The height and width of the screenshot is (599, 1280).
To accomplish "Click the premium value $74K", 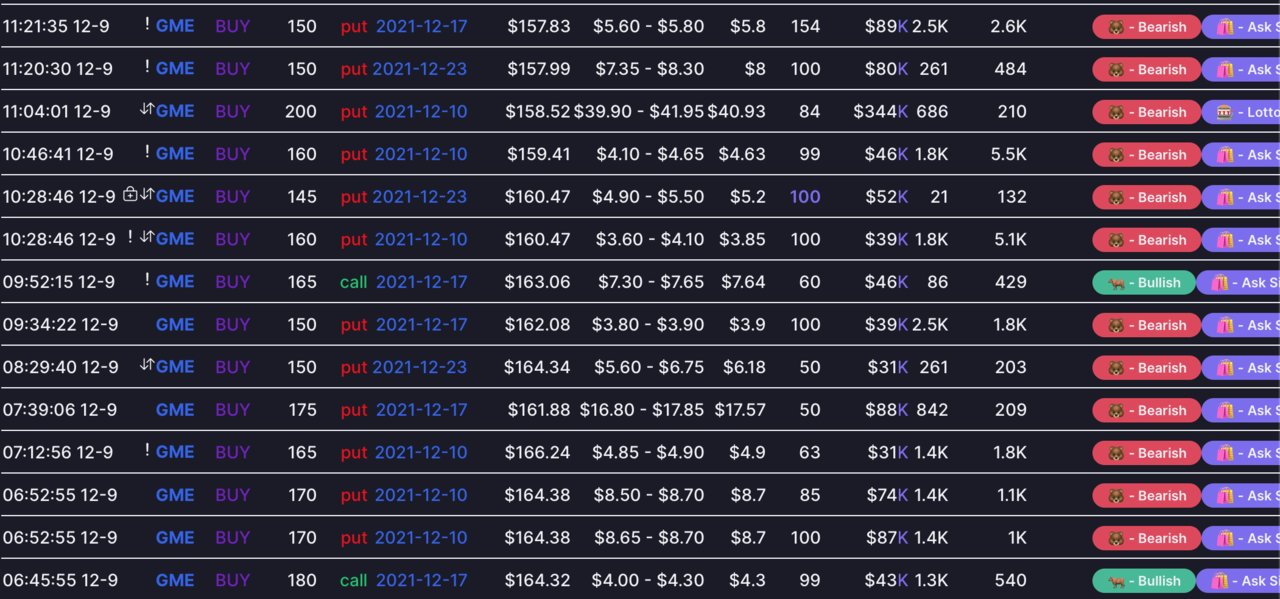I will point(887,495).
